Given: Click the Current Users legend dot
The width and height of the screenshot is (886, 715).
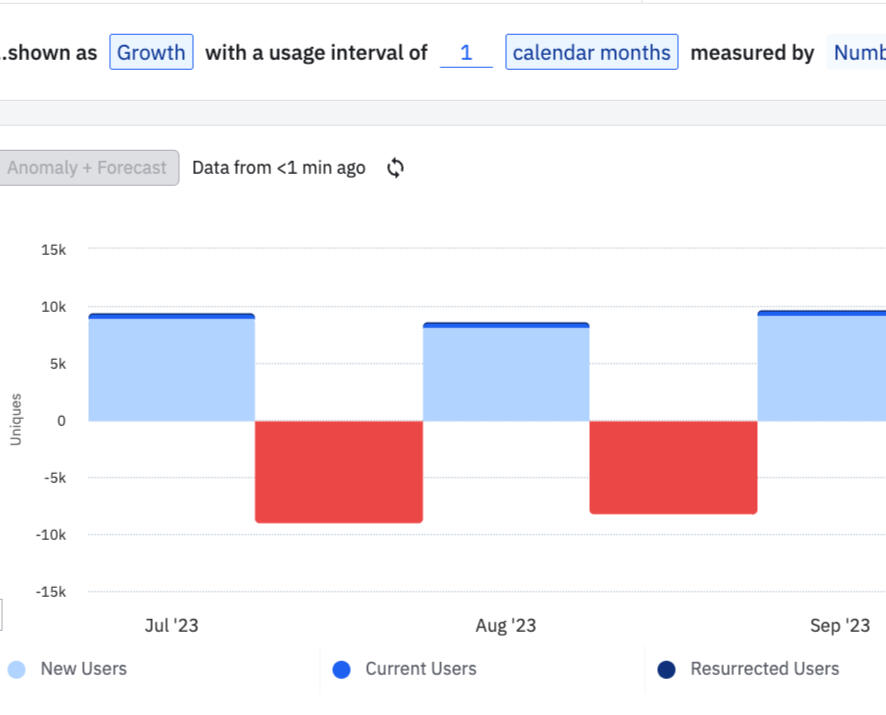Looking at the screenshot, I should pos(341,669).
